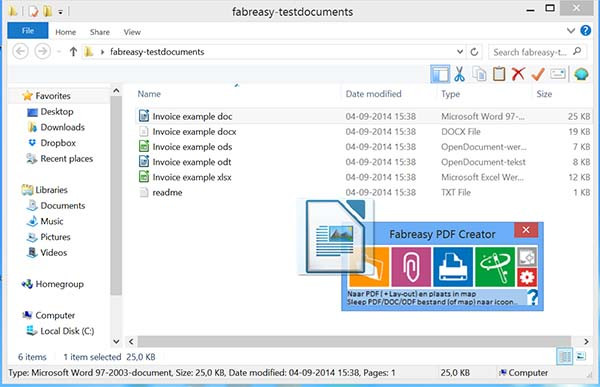This screenshot has width=600, height=387.
Task: Open Fabreasy help question mark
Action: pos(532,297)
